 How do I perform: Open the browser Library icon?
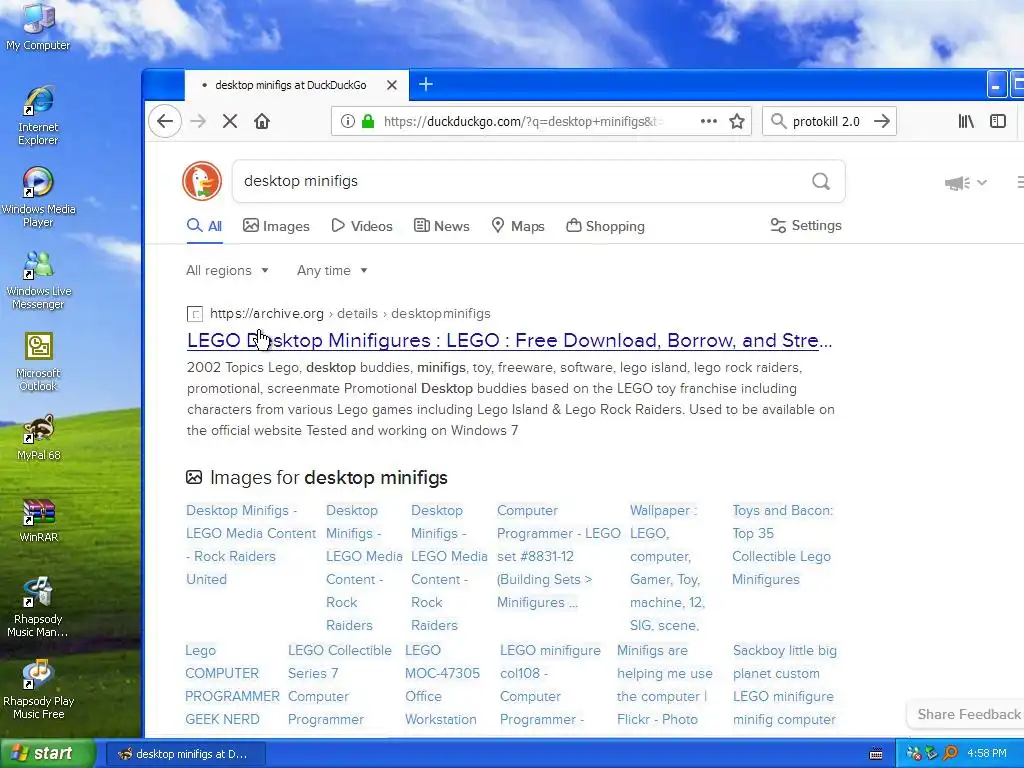coord(966,121)
